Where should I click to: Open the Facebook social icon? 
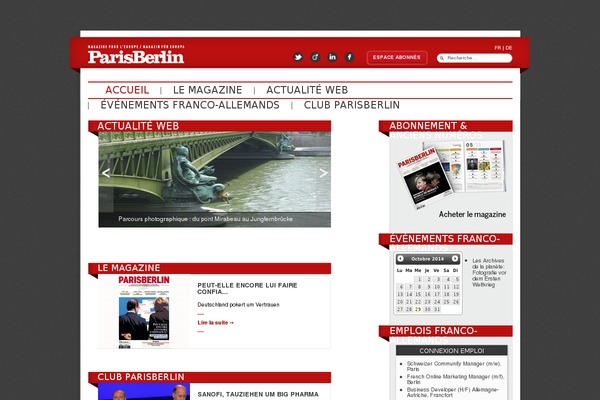click(349, 57)
